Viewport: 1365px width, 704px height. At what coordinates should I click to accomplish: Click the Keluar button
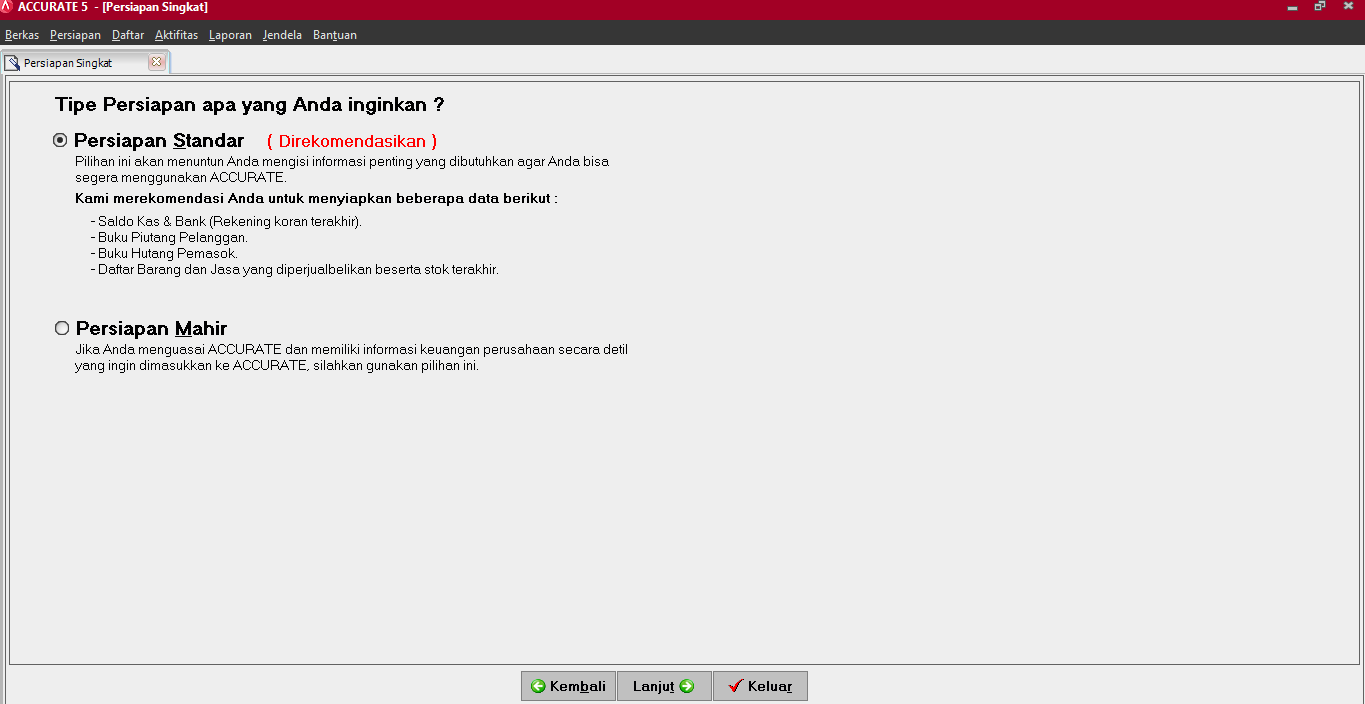point(760,686)
